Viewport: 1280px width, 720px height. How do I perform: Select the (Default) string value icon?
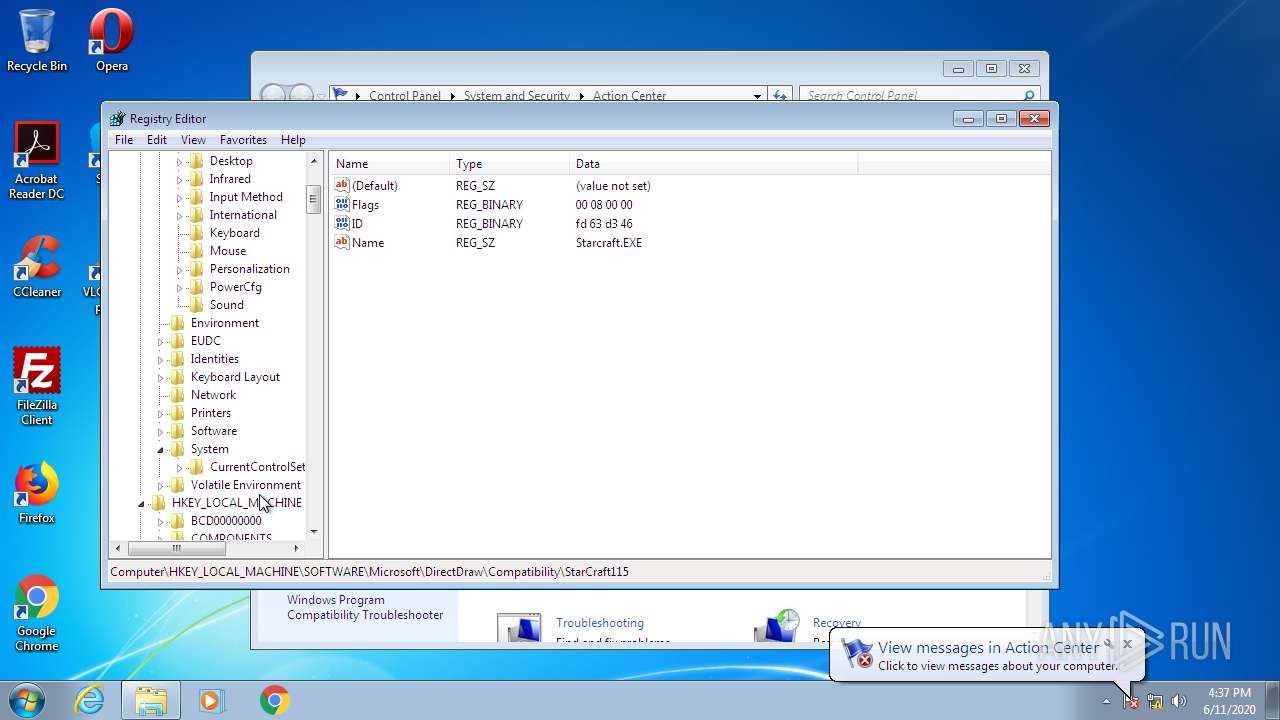coord(342,186)
